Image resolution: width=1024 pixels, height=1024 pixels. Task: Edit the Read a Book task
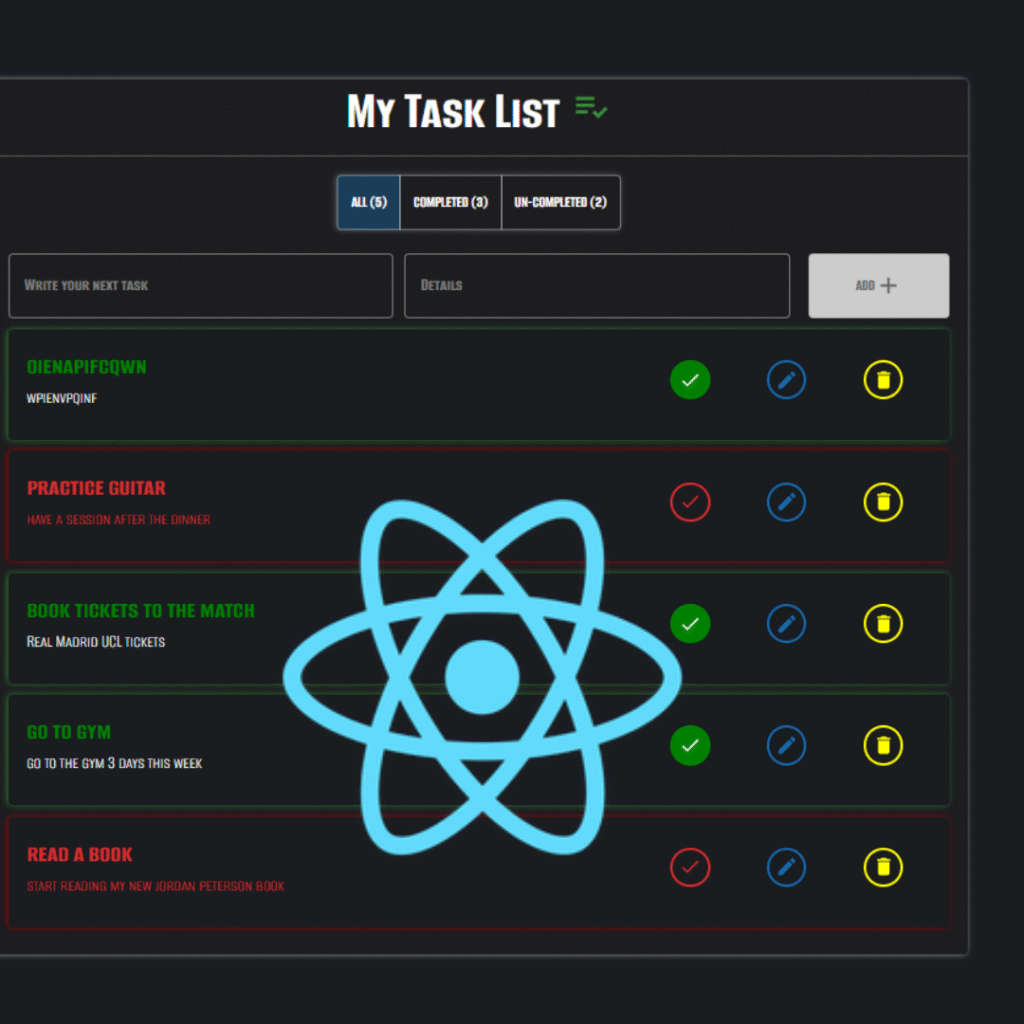coord(786,867)
